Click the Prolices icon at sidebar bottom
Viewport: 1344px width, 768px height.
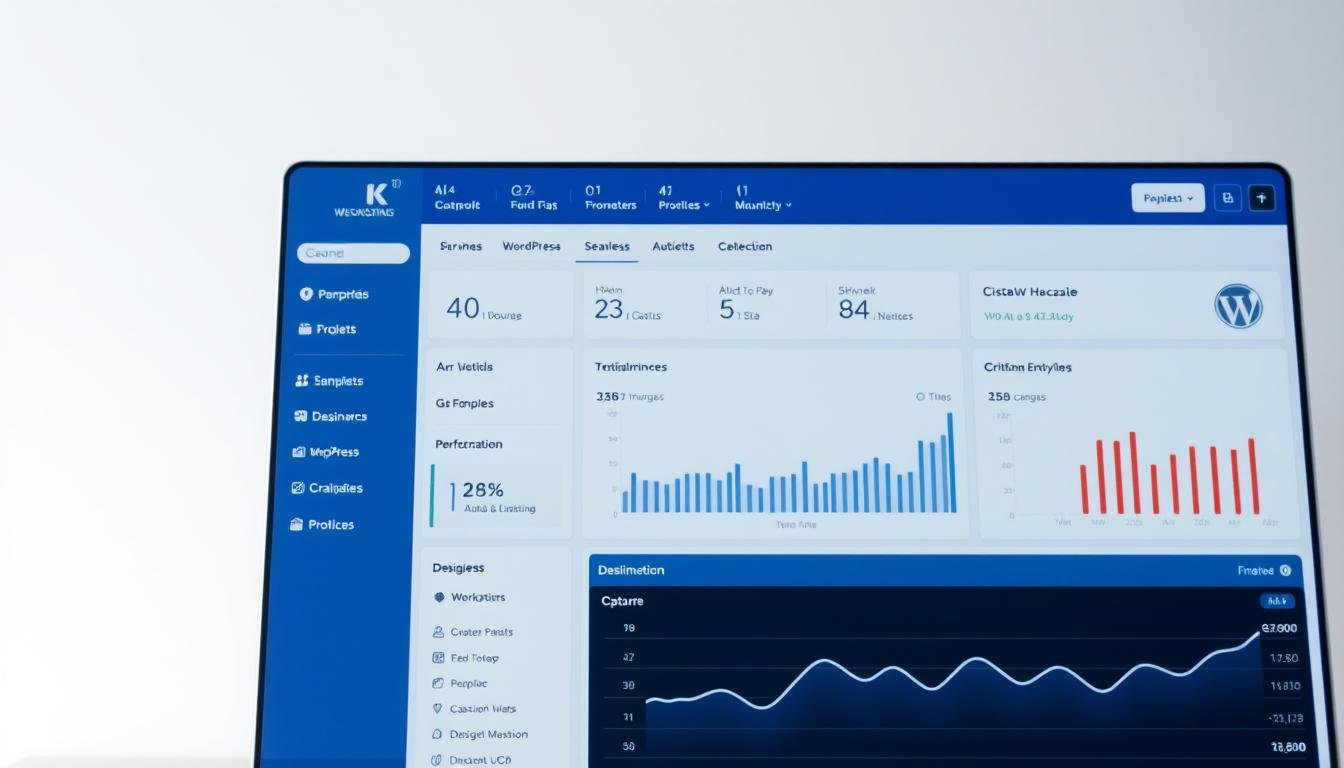click(x=296, y=524)
